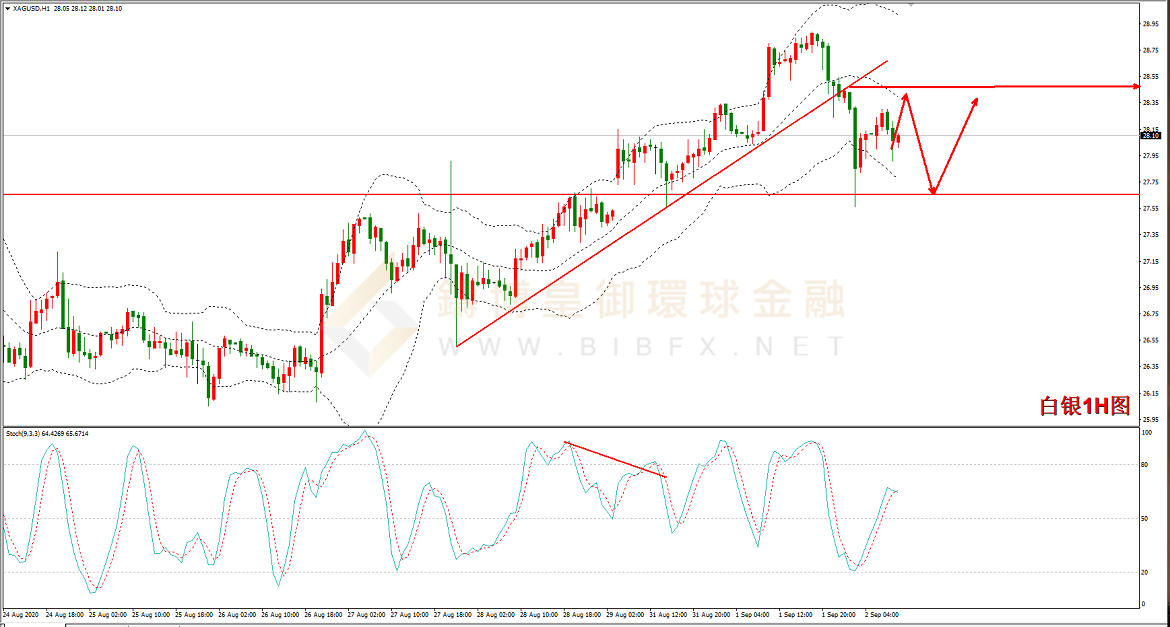The width and height of the screenshot is (1170, 627).
Task: Click the arrowhead ending the resistance line
Action: [1136, 87]
